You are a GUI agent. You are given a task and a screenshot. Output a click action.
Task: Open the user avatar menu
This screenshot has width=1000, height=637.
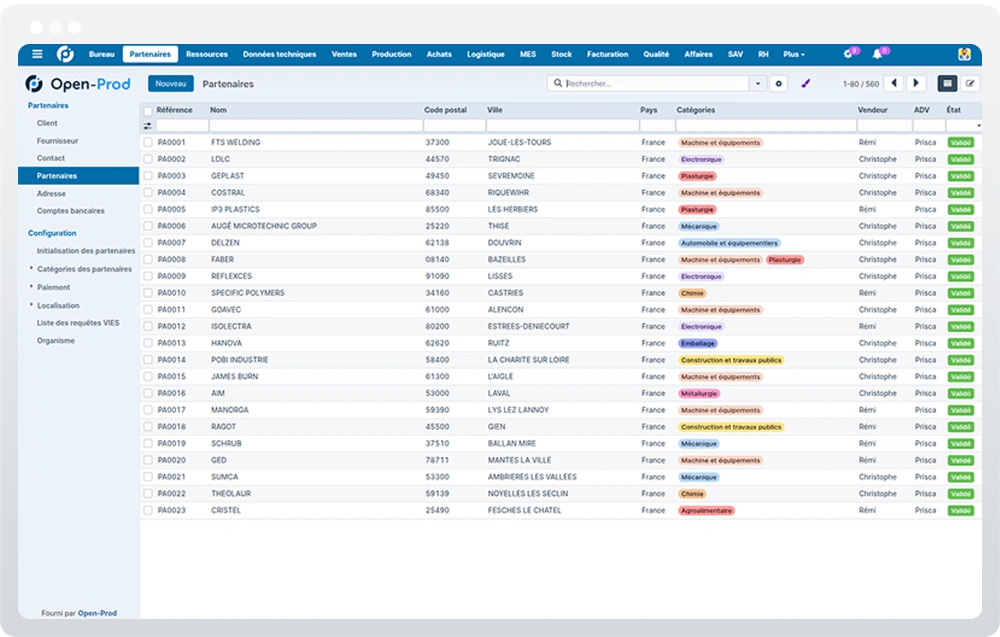(964, 54)
